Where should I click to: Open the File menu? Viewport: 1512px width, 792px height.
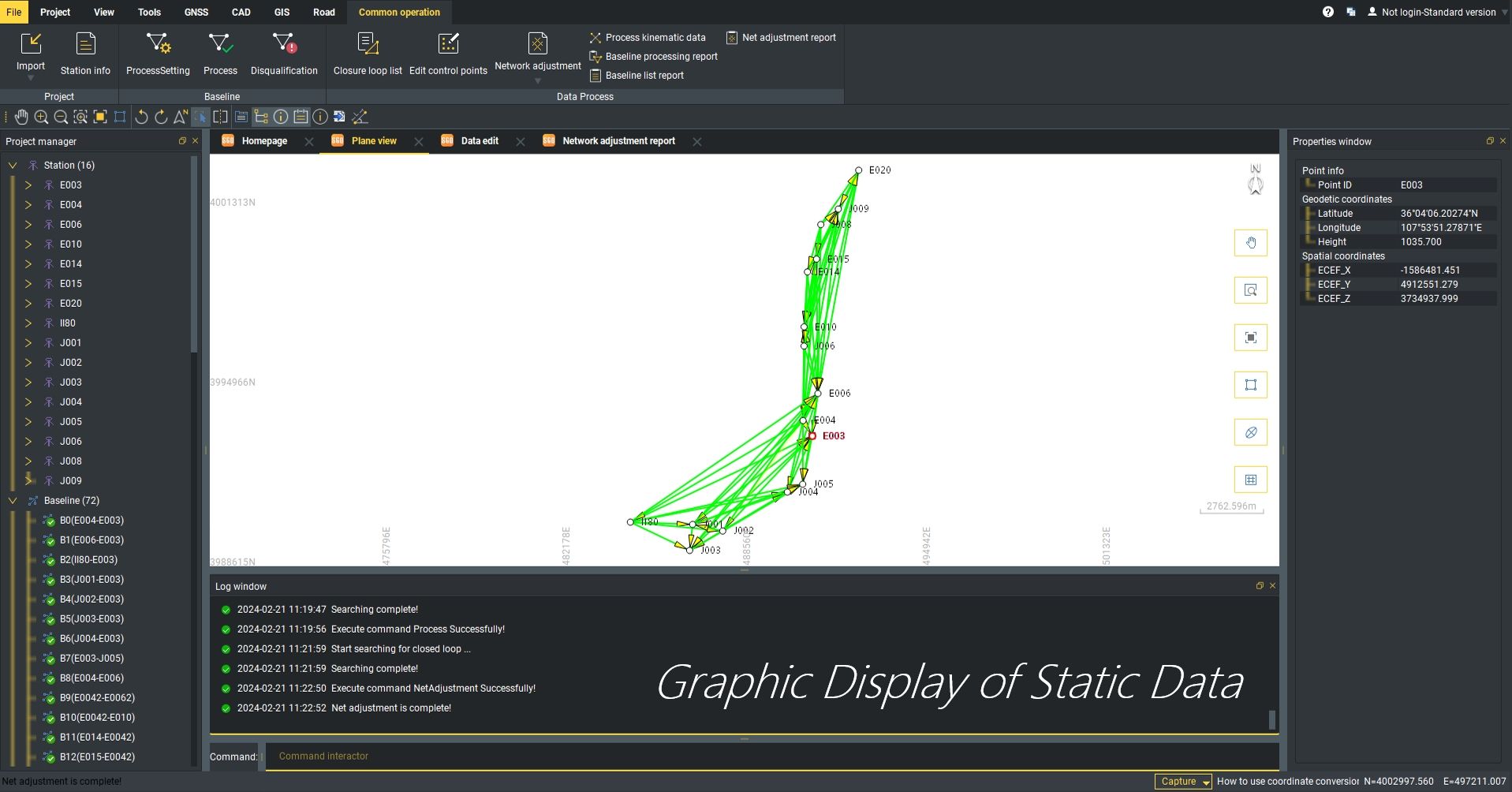point(13,12)
